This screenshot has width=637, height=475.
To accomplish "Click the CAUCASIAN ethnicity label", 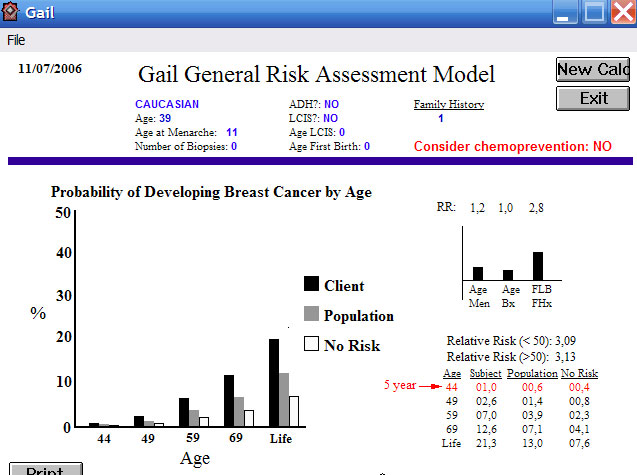I will pyautogui.click(x=167, y=104).
